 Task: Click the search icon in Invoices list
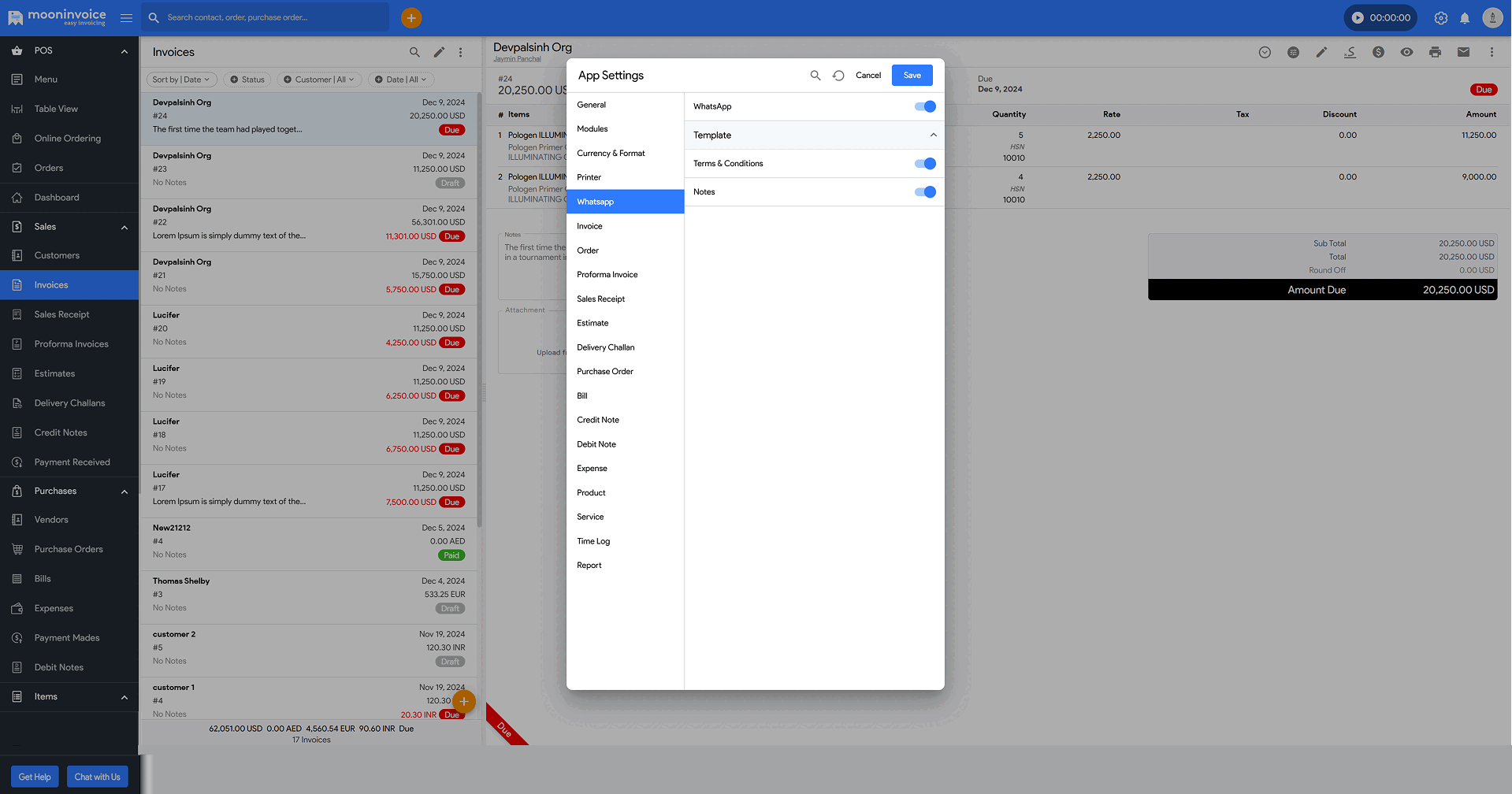pyautogui.click(x=414, y=52)
